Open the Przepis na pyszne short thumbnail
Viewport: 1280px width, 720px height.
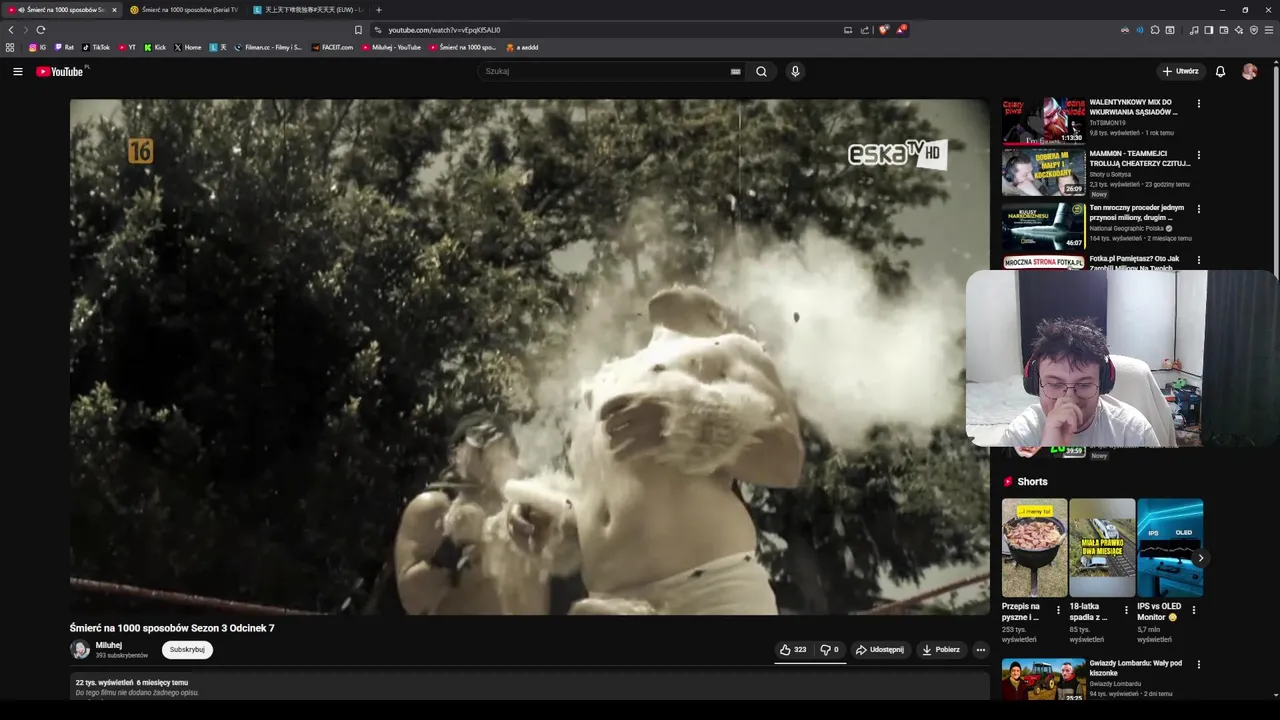click(1034, 548)
